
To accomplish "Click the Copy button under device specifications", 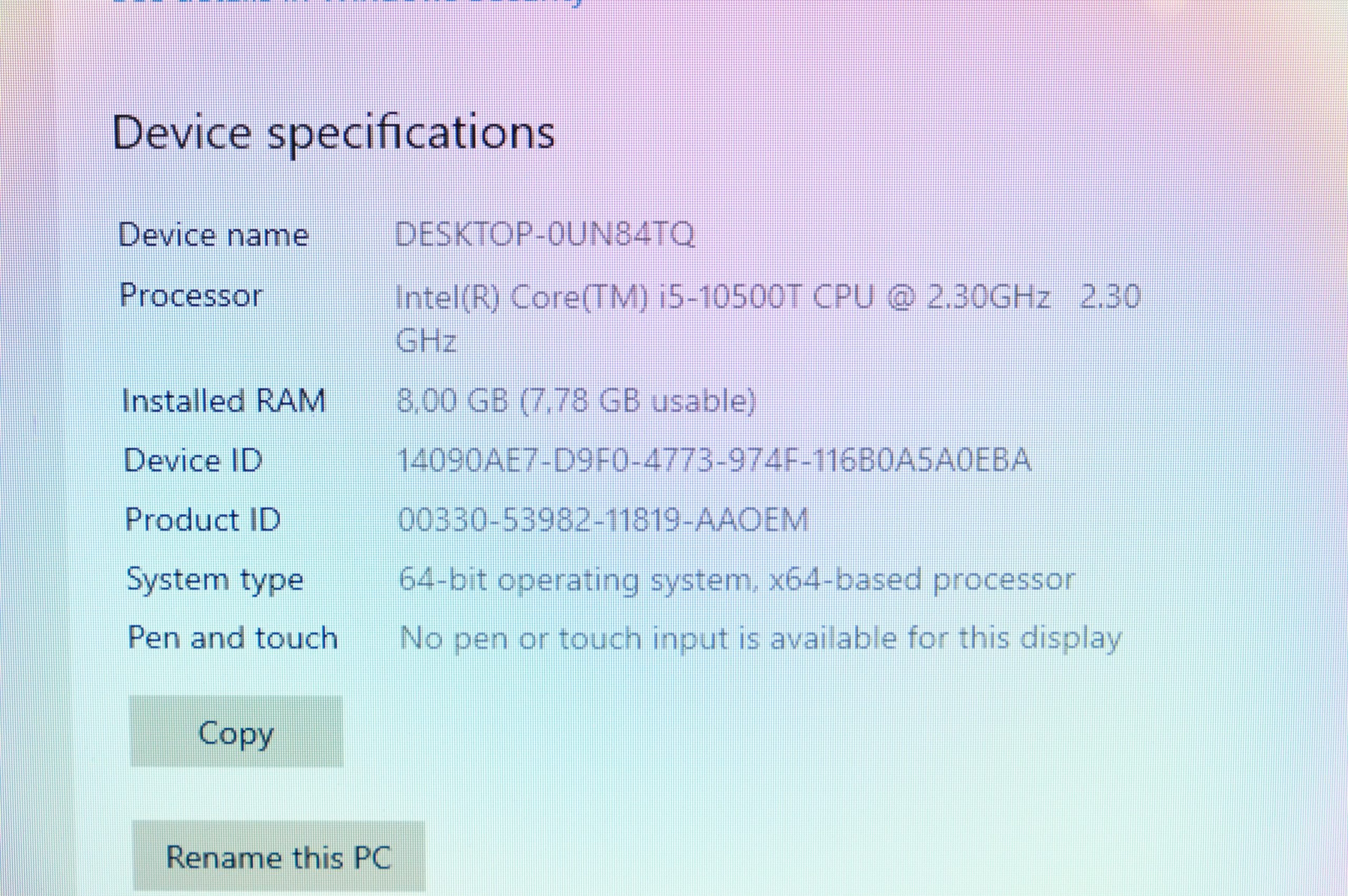I will click(x=236, y=731).
